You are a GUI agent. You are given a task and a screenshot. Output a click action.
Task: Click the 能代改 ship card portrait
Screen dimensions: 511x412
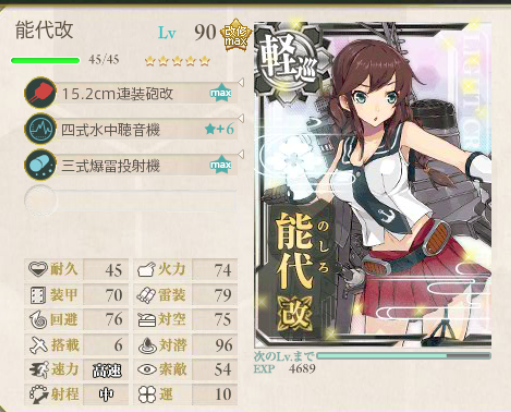pyautogui.click(x=373, y=185)
